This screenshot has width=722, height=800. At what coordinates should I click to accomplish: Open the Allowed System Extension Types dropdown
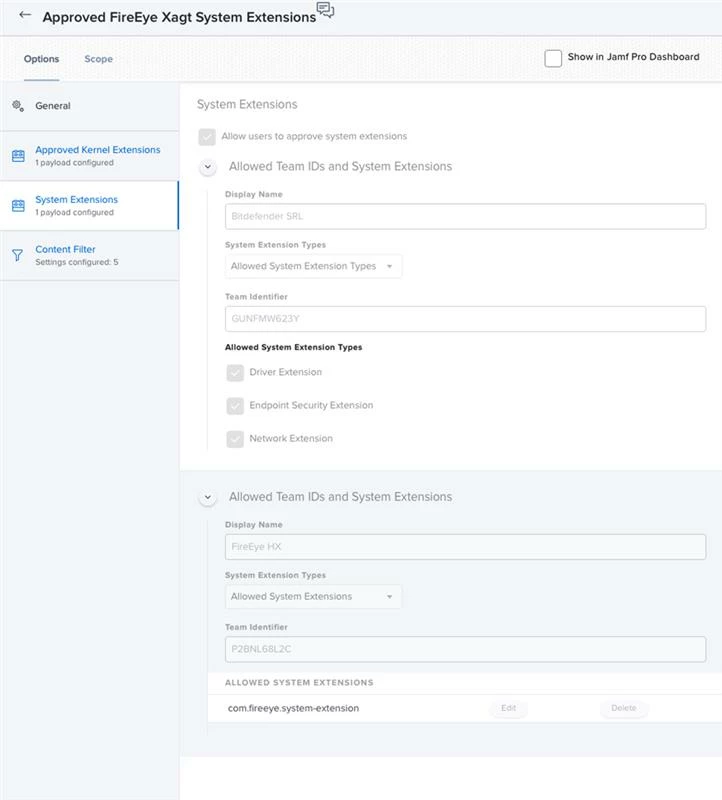pos(313,266)
